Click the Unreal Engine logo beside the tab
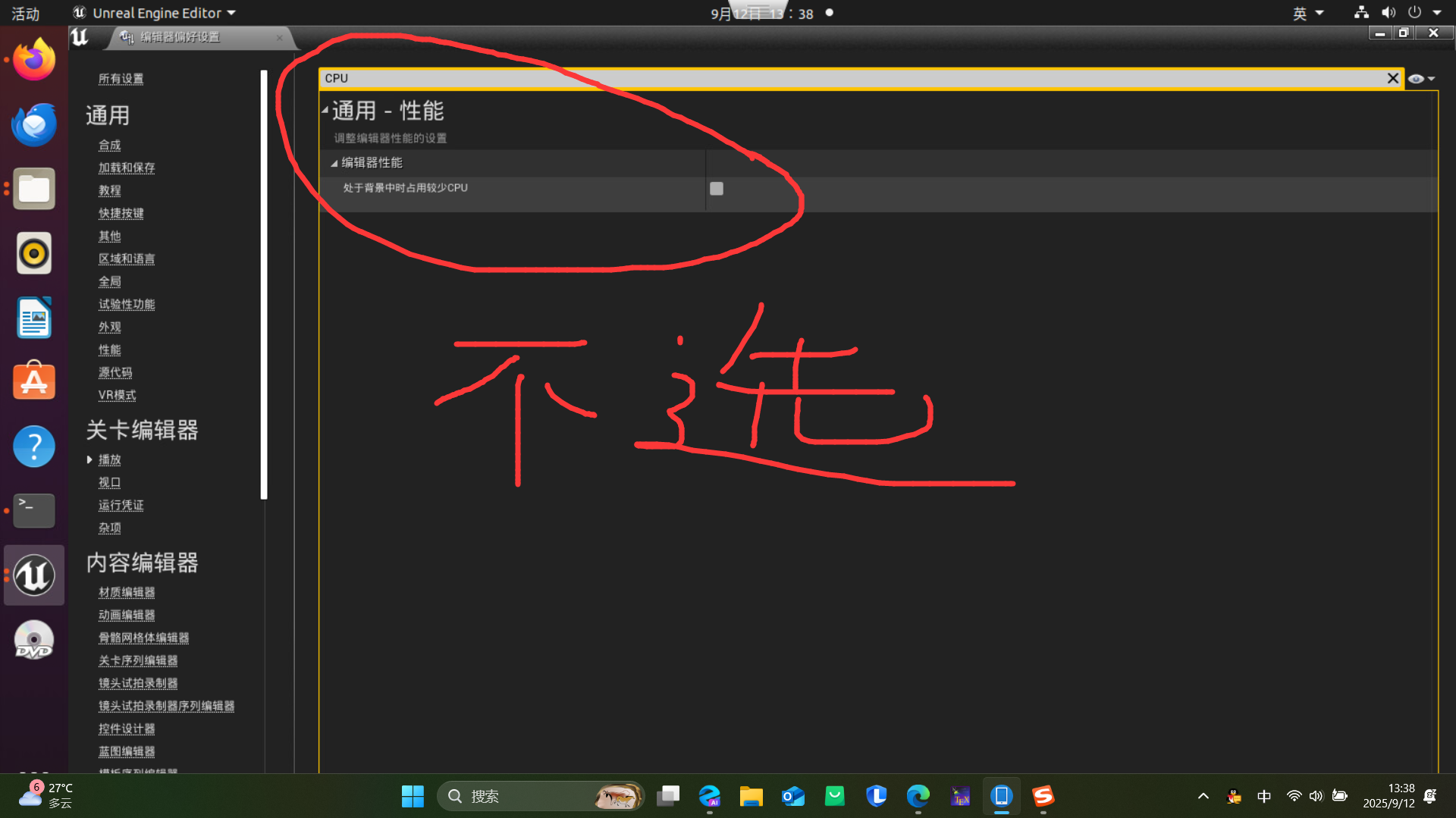The height and width of the screenshot is (818, 1456). 80,36
